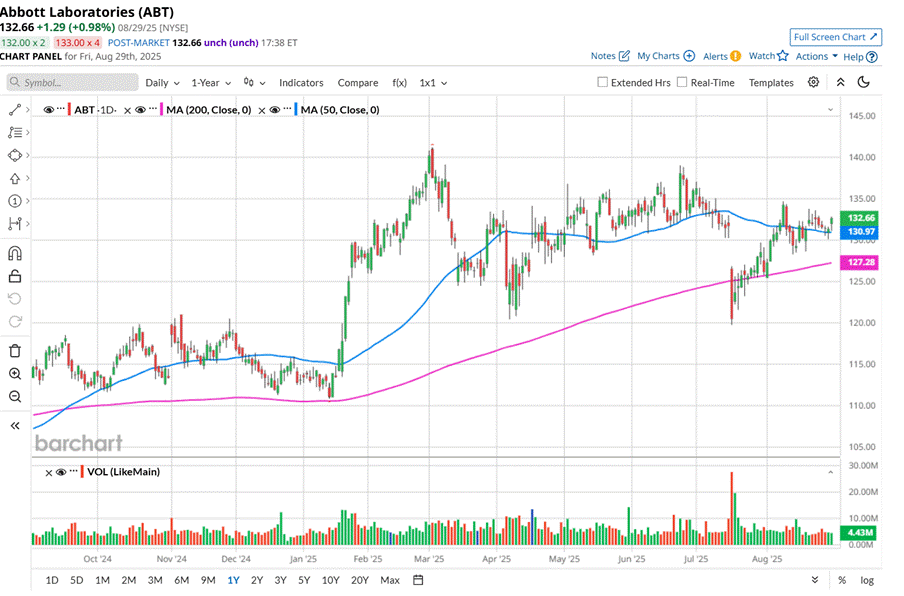Open the f(x) expressions menu
Viewport: 904px width, 596px height.
coord(399,82)
